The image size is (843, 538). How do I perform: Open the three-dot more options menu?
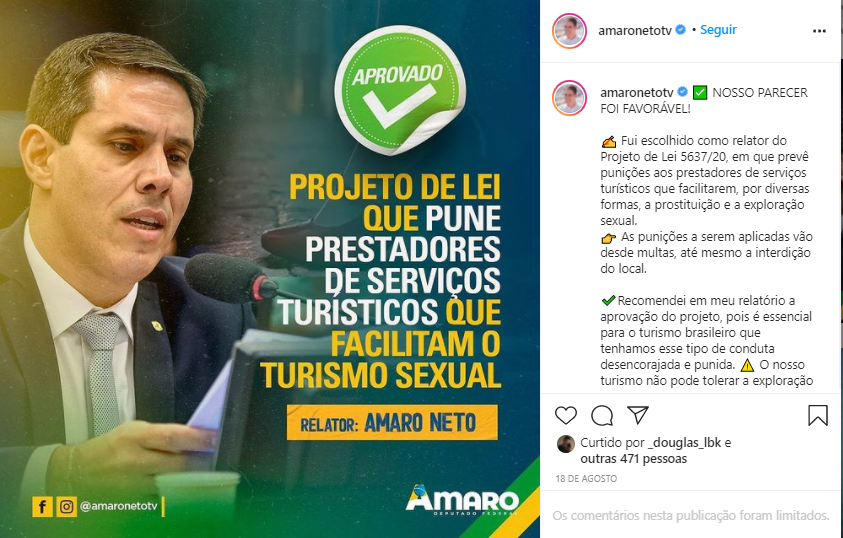coord(819,31)
